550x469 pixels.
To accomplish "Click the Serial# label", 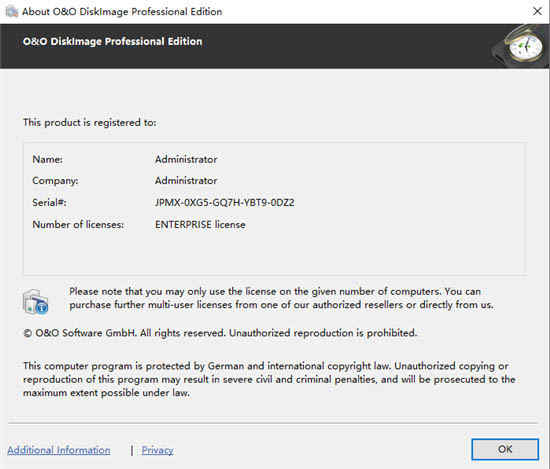I will click(49, 202).
